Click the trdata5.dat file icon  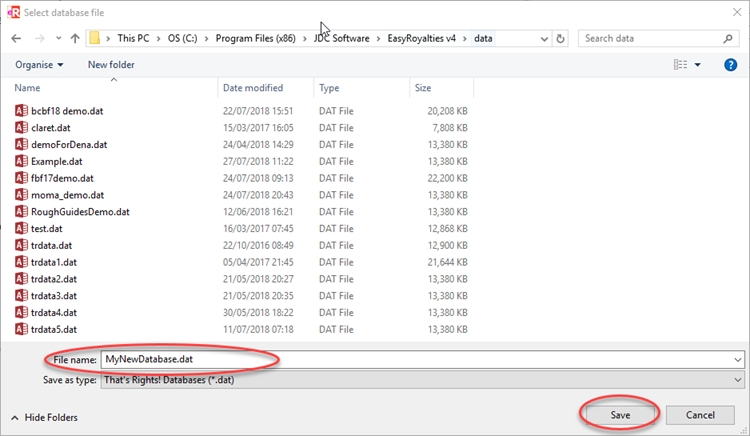(x=21, y=329)
